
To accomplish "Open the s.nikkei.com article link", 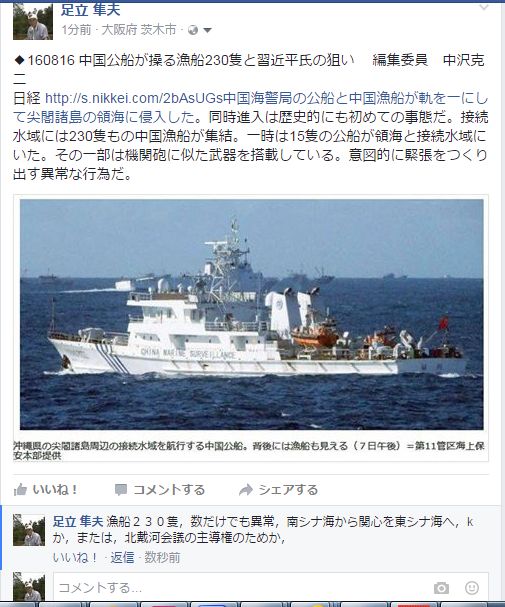I will (134, 98).
